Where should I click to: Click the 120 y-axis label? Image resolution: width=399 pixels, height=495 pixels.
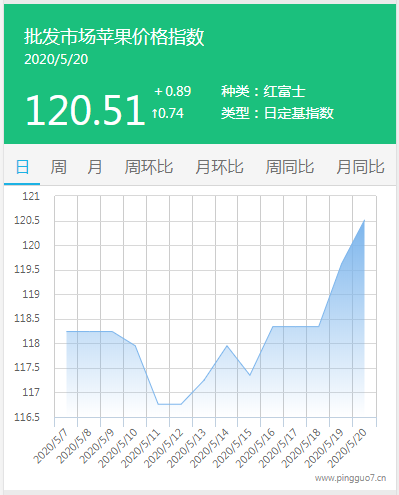(31, 245)
